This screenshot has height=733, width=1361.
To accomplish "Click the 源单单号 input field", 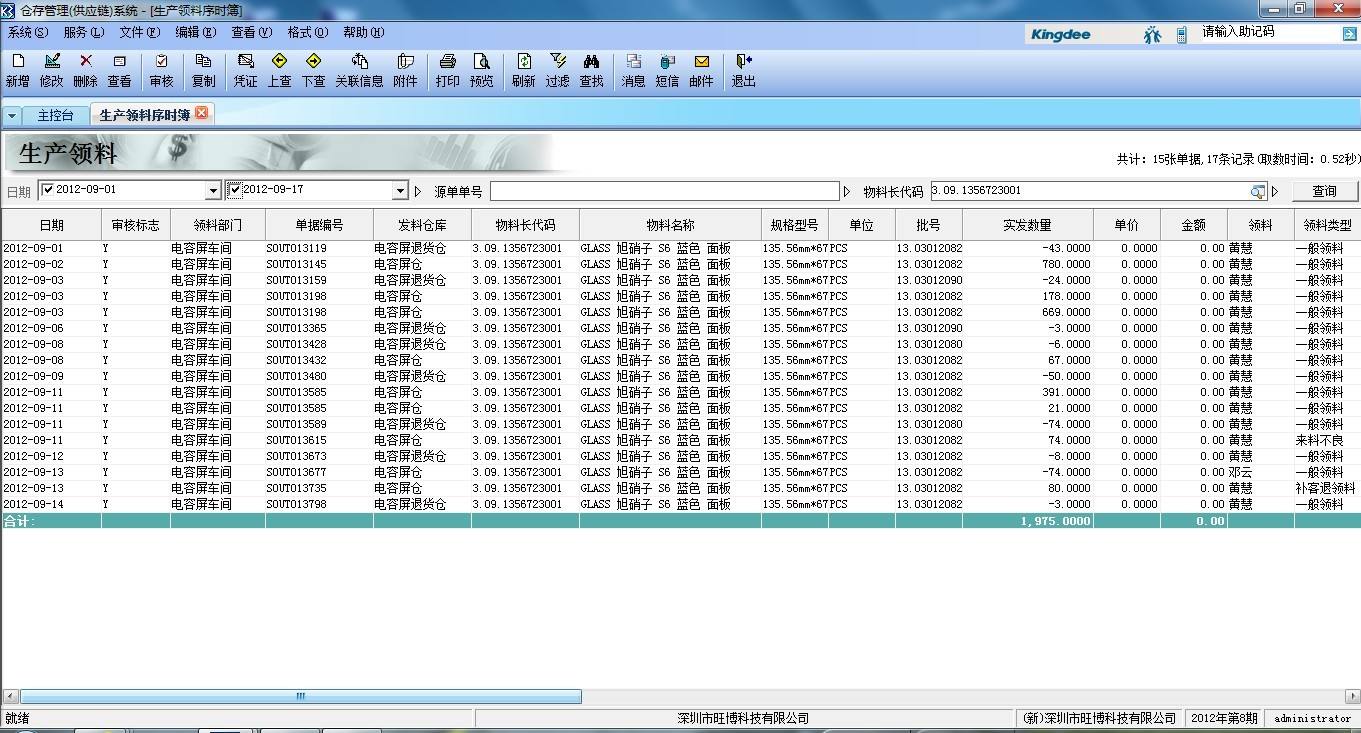I will [x=664, y=191].
